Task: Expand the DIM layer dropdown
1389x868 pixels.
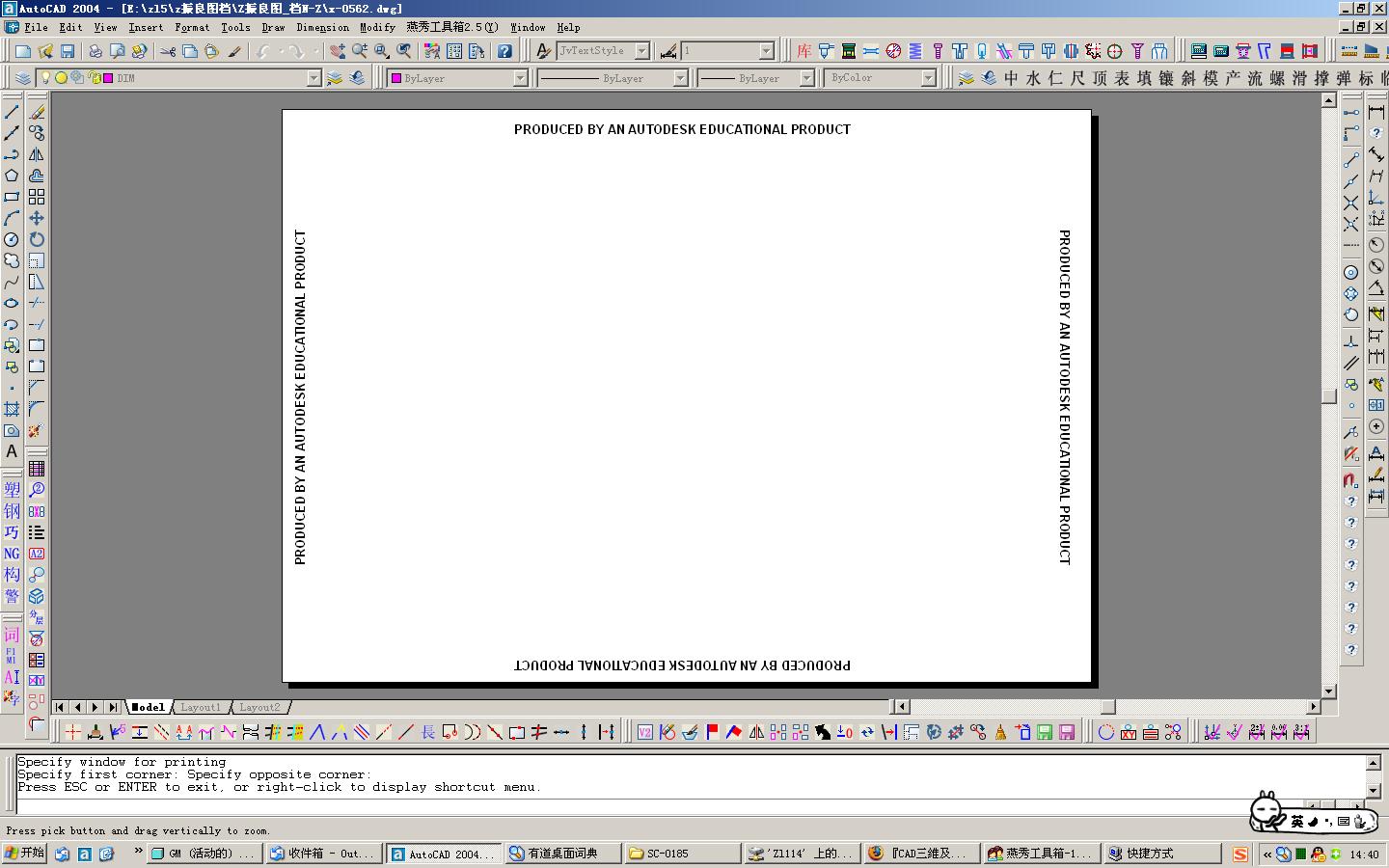Action: pos(313,78)
